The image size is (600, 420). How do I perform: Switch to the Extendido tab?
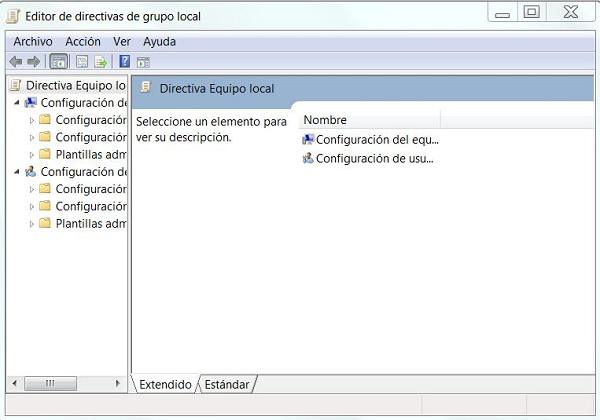(x=165, y=384)
